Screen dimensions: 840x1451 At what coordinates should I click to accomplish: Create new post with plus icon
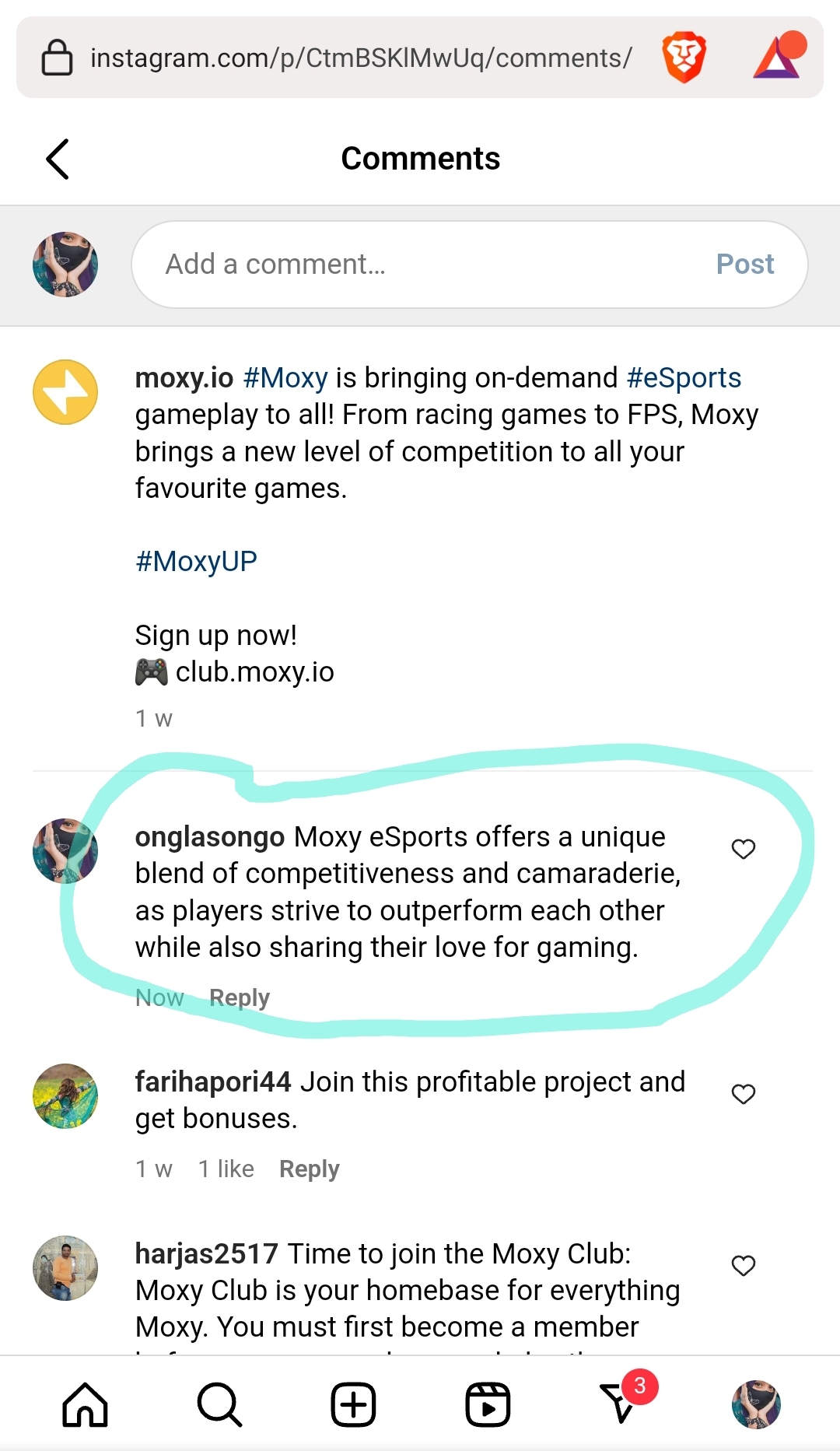click(353, 1405)
